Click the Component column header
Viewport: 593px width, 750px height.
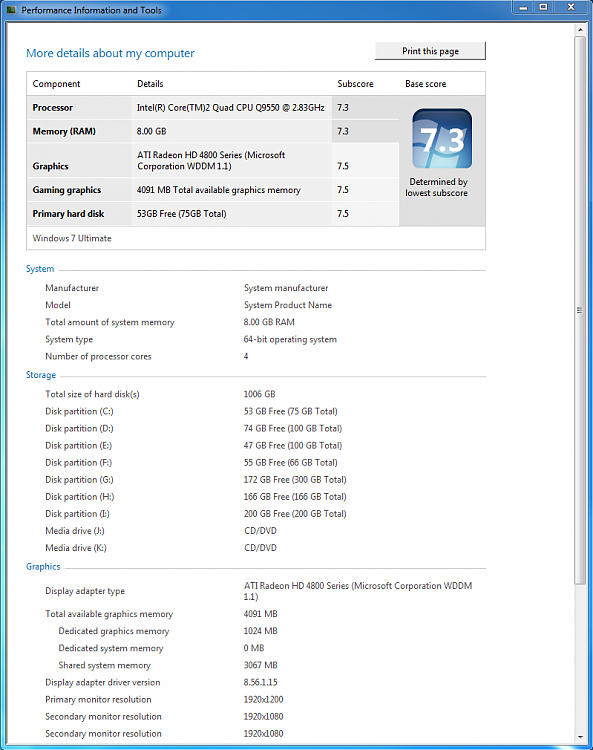pyautogui.click(x=56, y=84)
